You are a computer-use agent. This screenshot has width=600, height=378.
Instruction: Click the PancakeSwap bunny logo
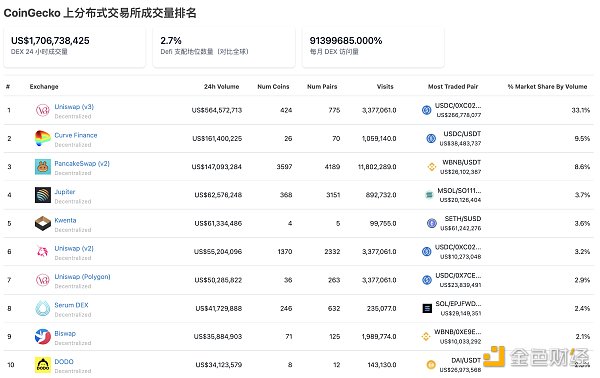(42, 167)
